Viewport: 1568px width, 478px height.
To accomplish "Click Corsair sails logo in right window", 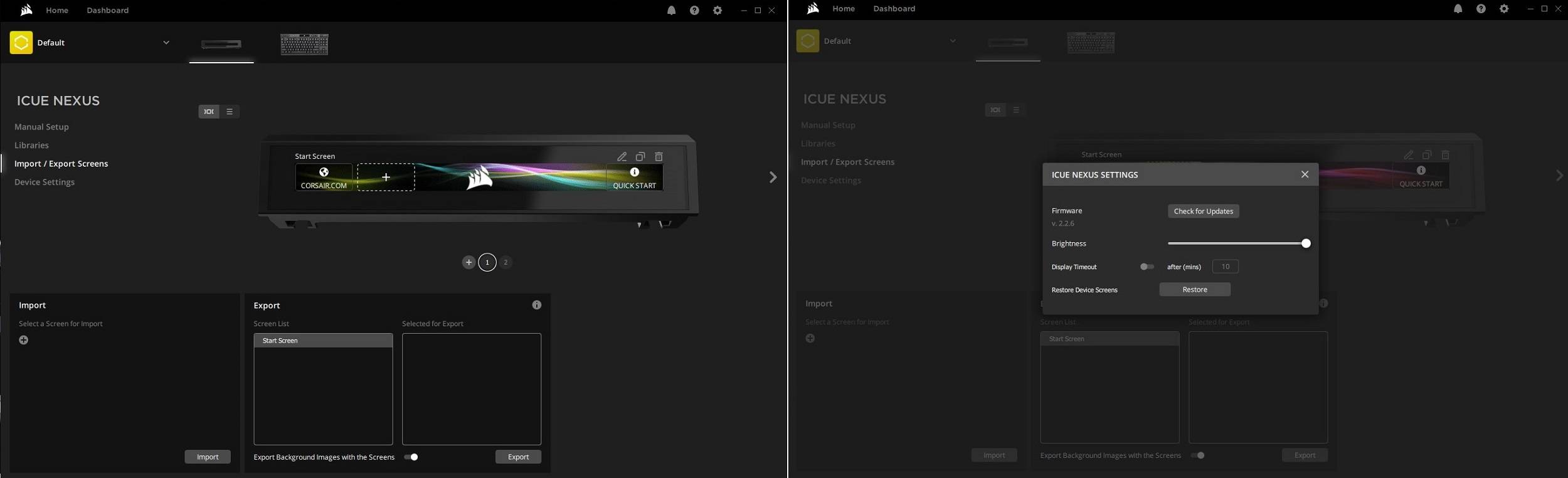I will point(812,8).
